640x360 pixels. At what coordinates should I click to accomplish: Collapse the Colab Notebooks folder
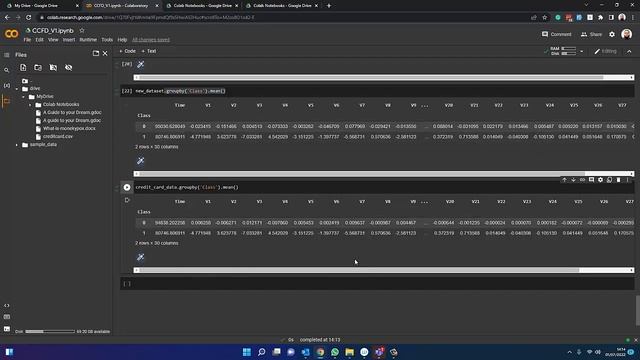30,105
